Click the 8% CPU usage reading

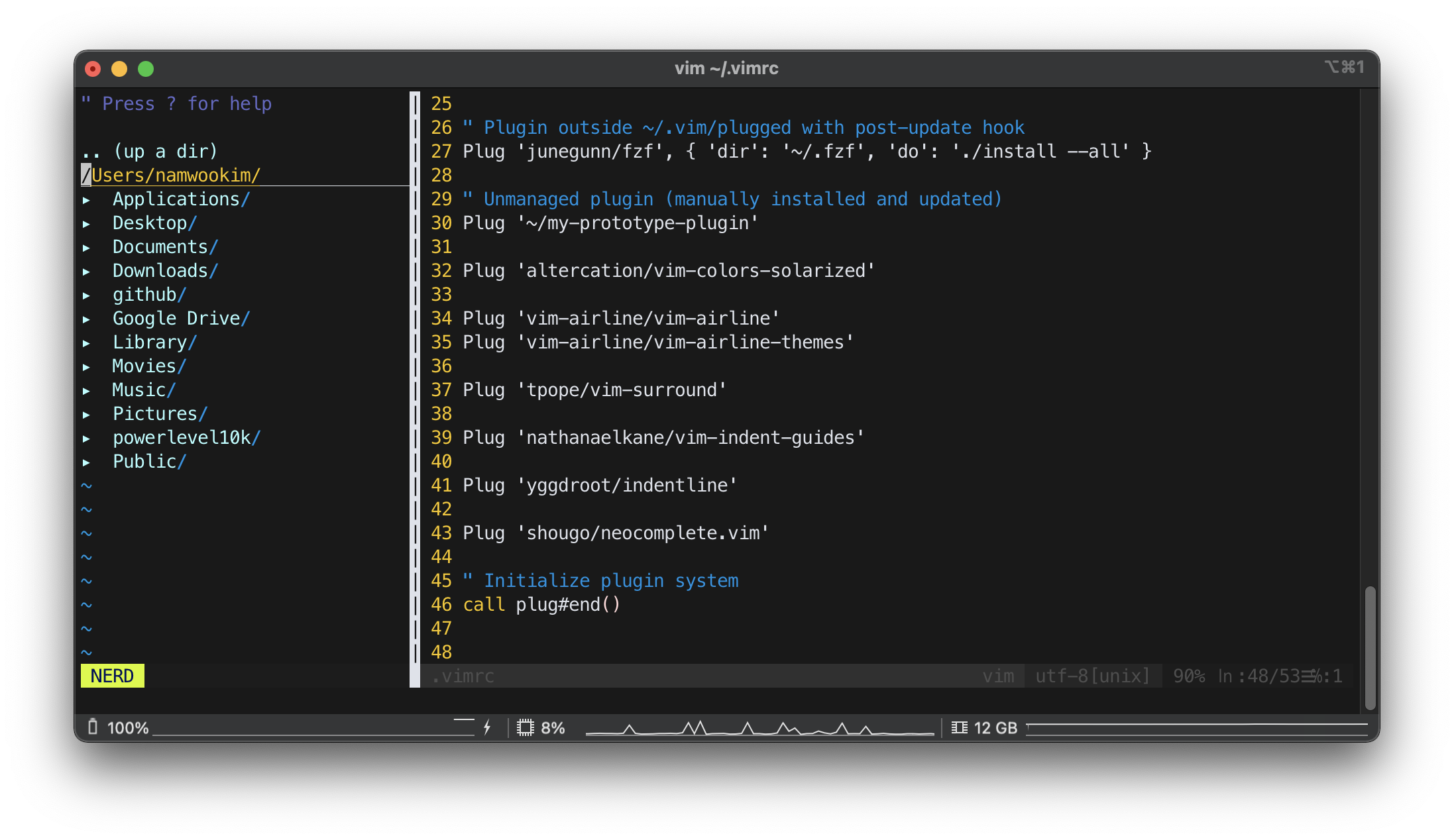tap(553, 728)
